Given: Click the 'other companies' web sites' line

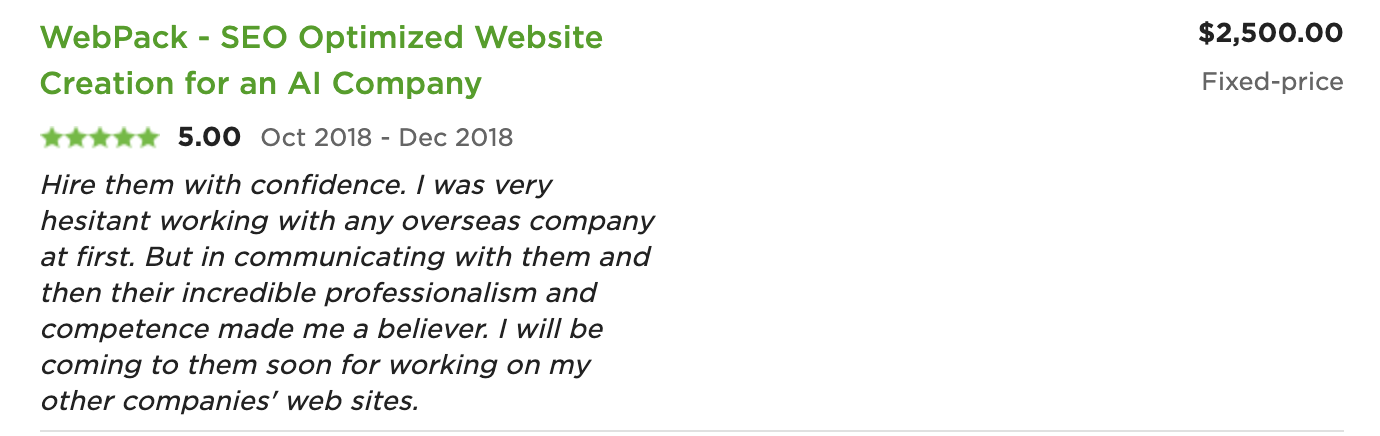Looking at the screenshot, I should point(228,401).
